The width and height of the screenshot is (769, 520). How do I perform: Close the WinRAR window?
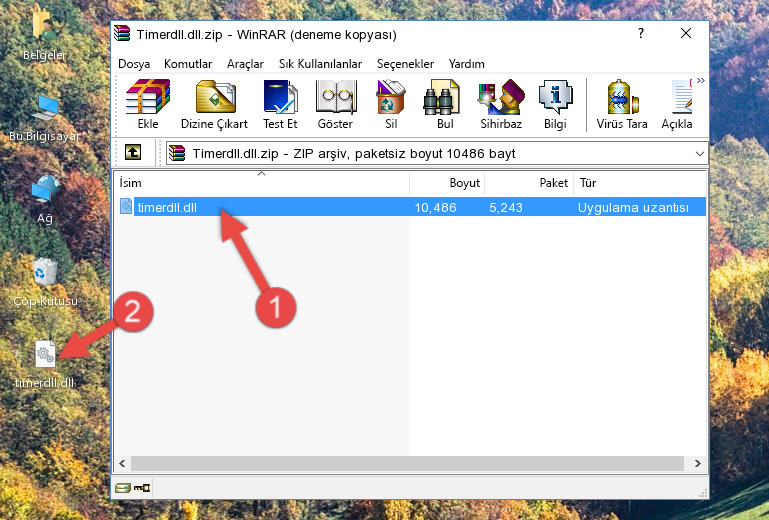coord(686,33)
